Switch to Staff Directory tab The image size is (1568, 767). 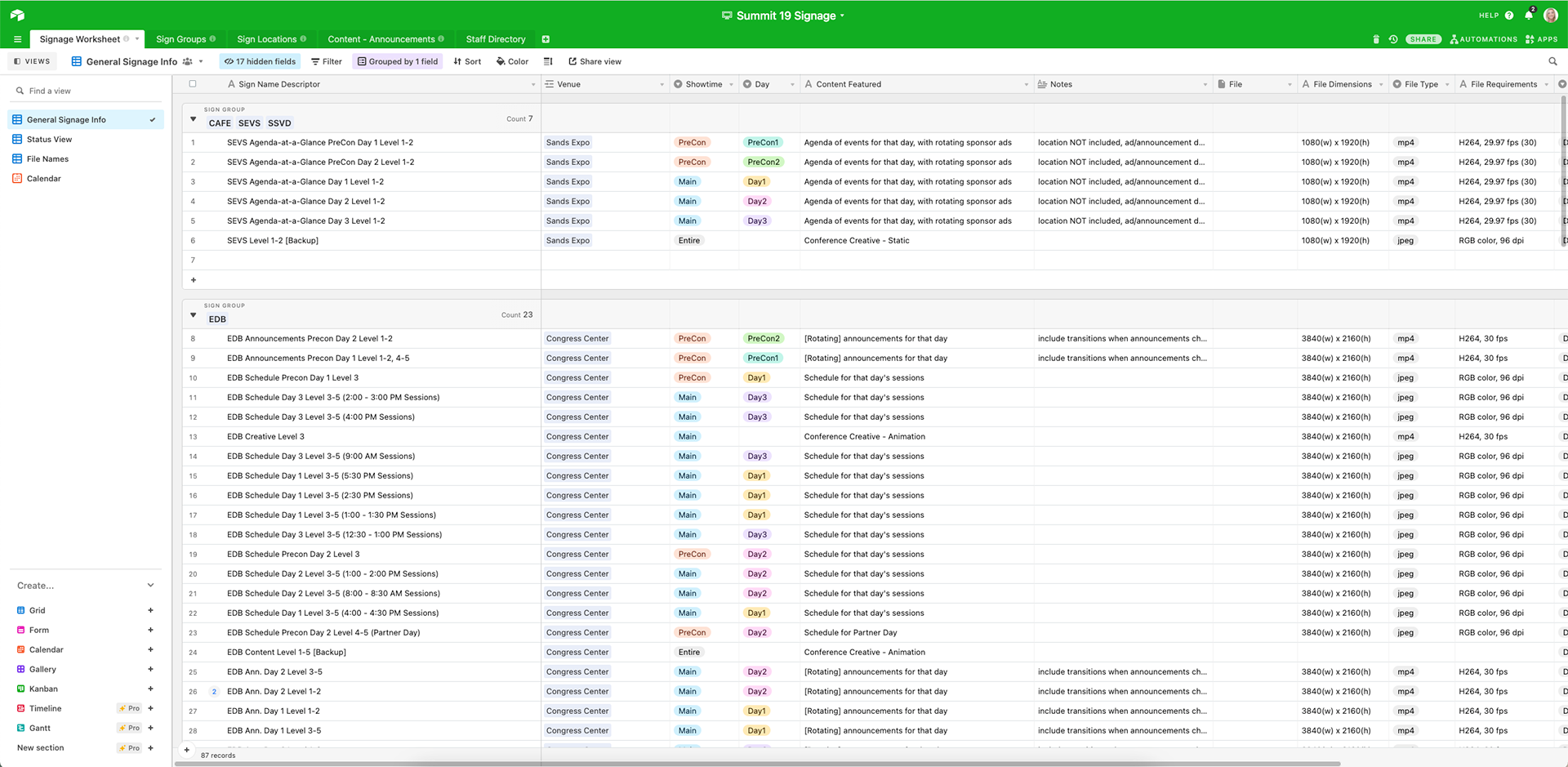(495, 39)
